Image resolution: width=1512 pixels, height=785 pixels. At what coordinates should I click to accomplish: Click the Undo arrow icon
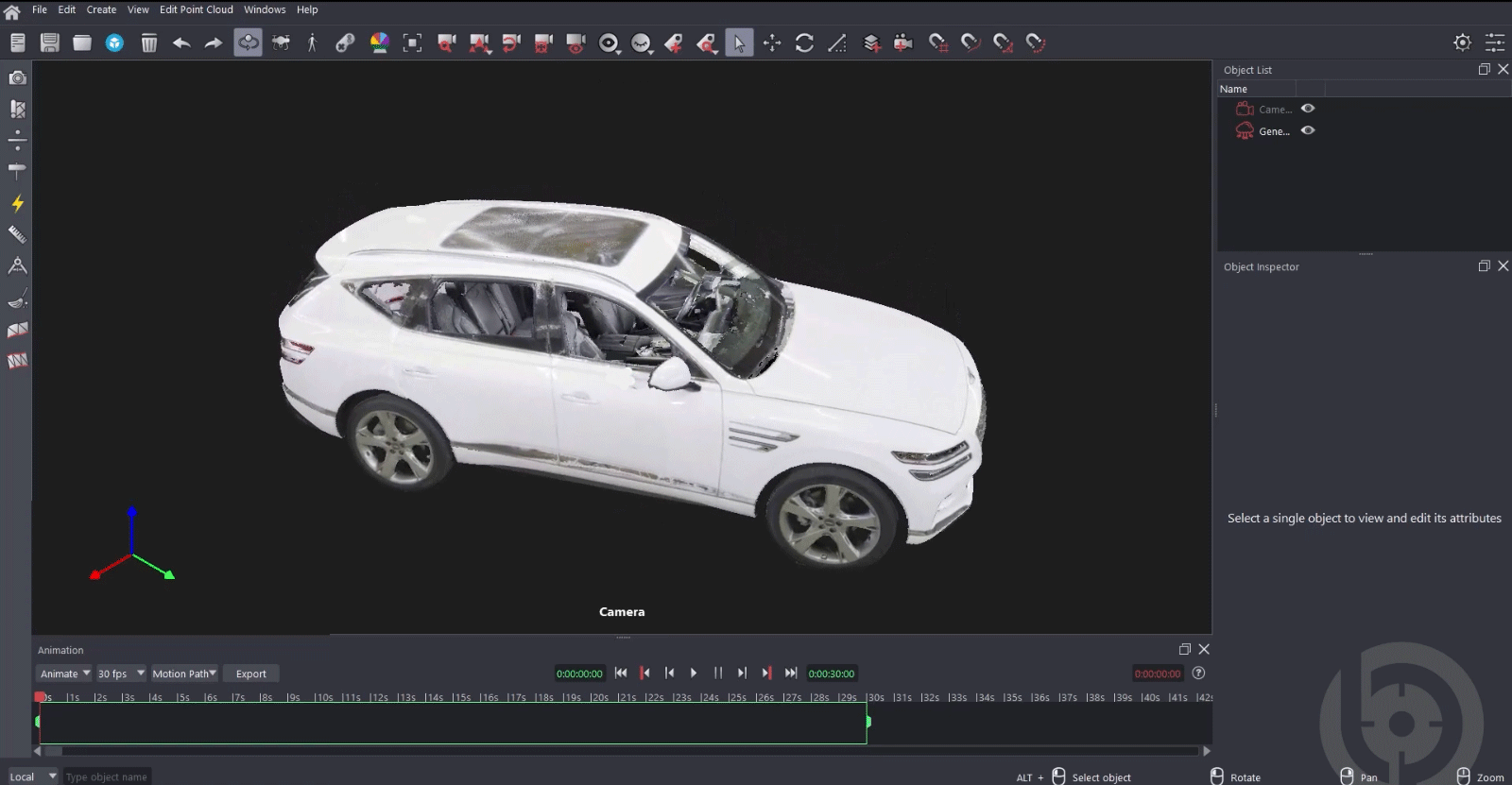point(181,43)
